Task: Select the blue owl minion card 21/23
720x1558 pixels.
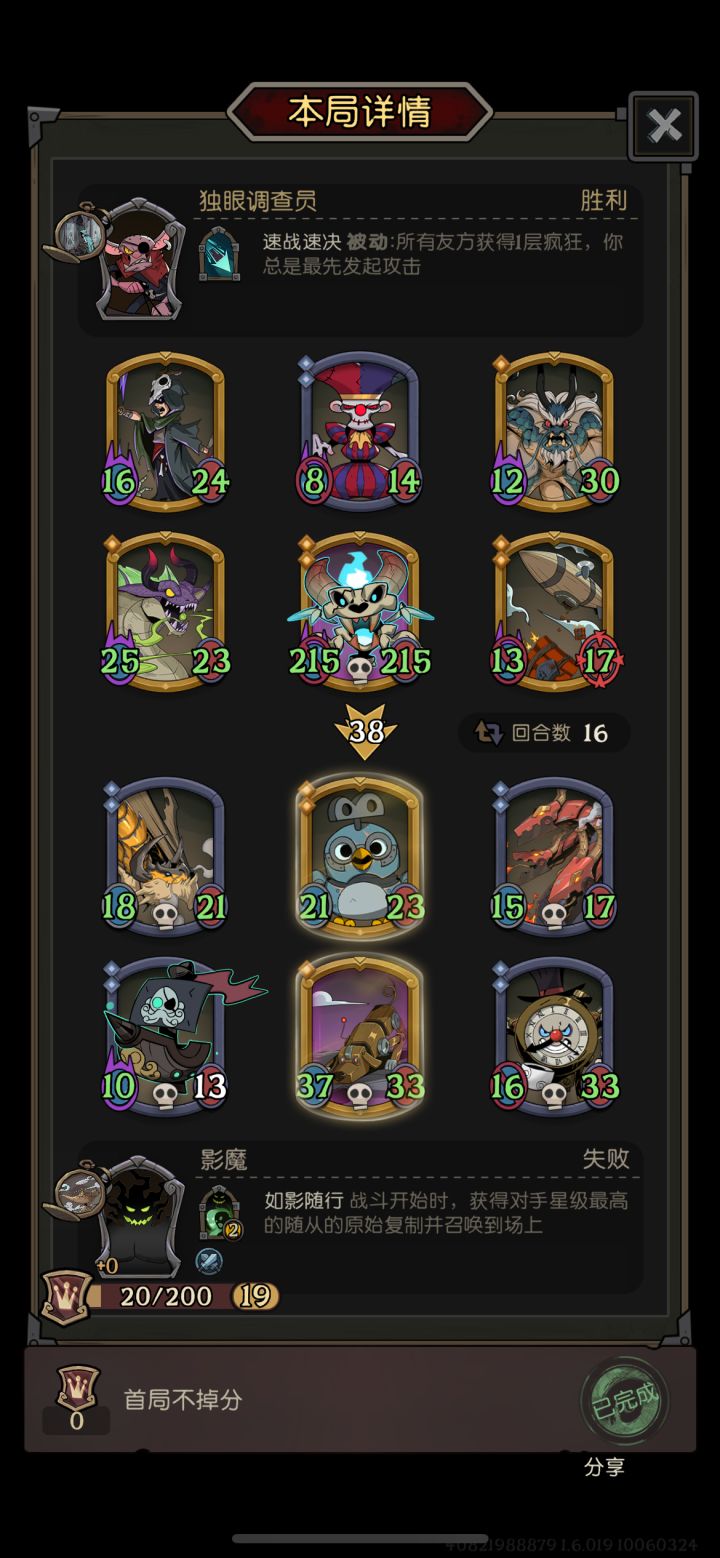Action: (360, 857)
